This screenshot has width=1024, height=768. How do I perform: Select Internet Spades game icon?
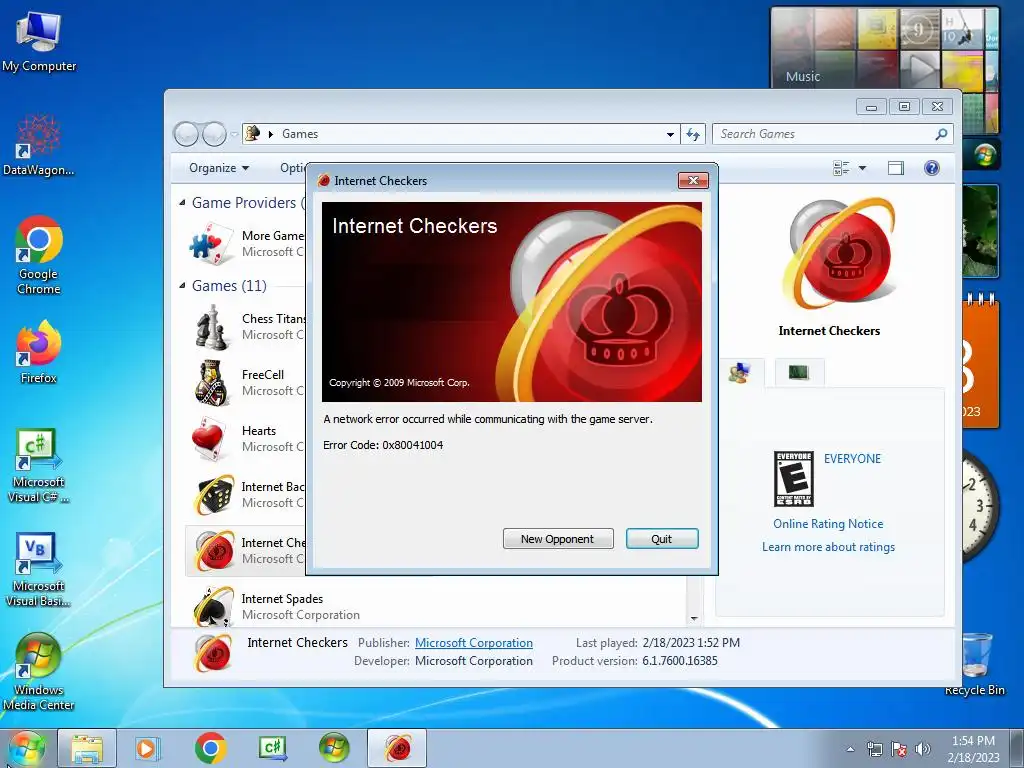tap(214, 607)
